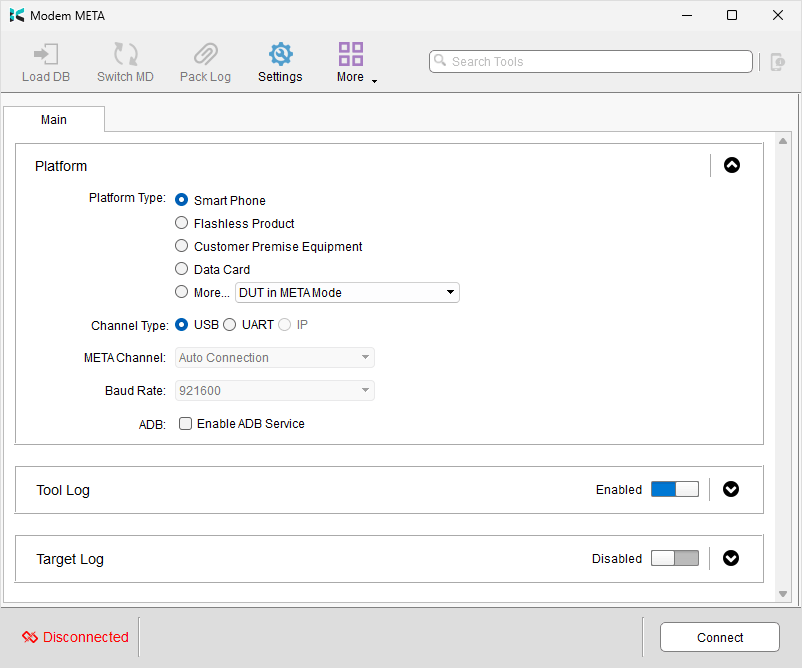Screen dimensions: 802x668
Task: Click the Target Log section title
Action: pos(70,559)
